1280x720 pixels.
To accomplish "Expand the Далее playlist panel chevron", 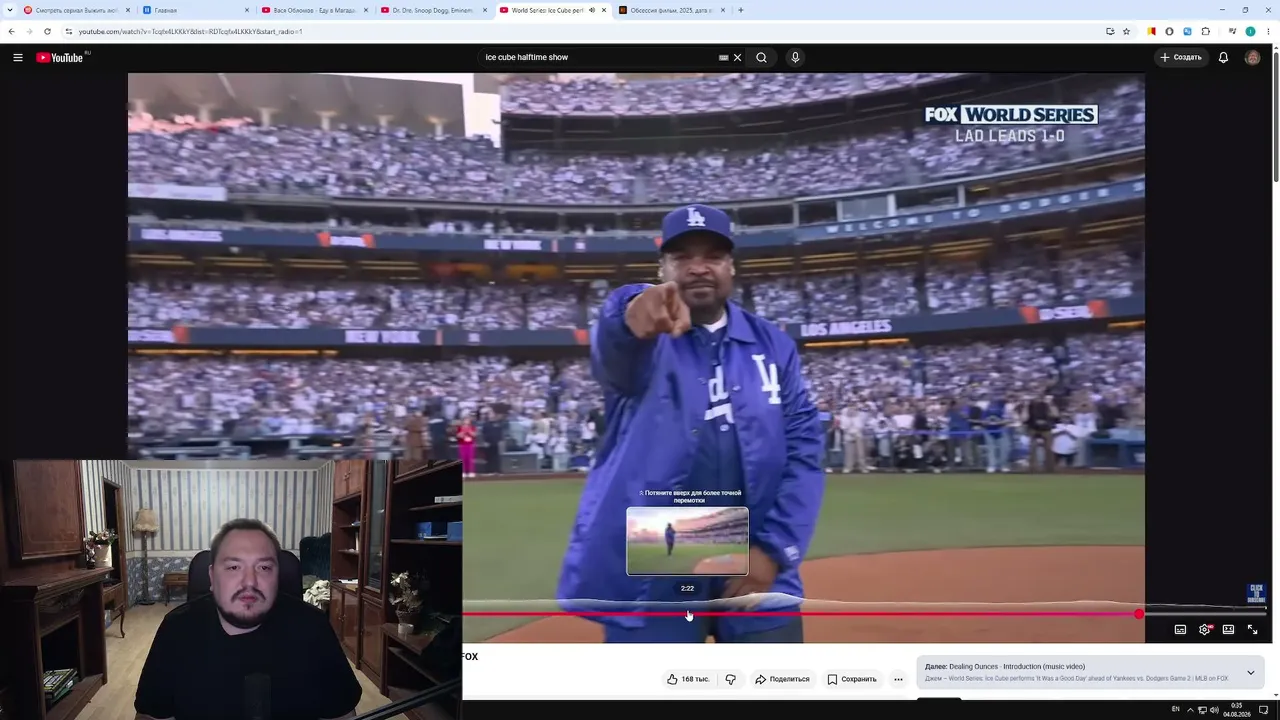I will pos(1250,672).
